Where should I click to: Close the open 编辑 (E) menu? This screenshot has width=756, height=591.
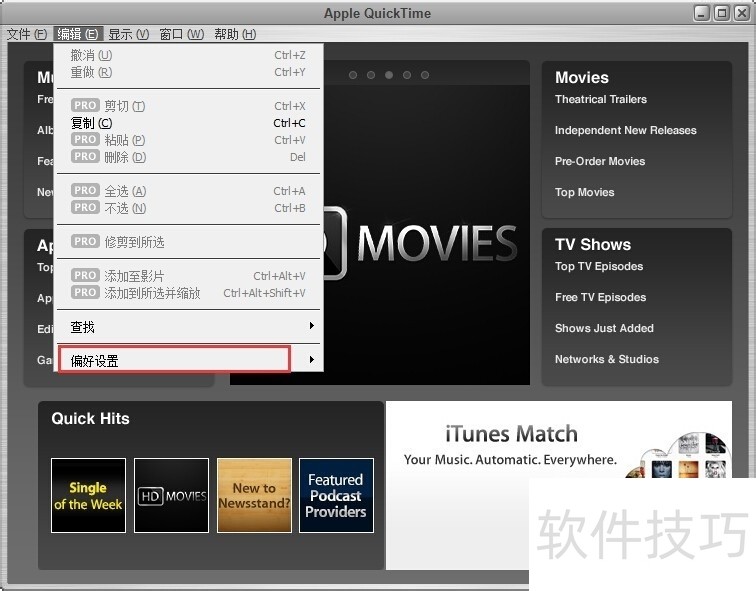pyautogui.click(x=78, y=34)
